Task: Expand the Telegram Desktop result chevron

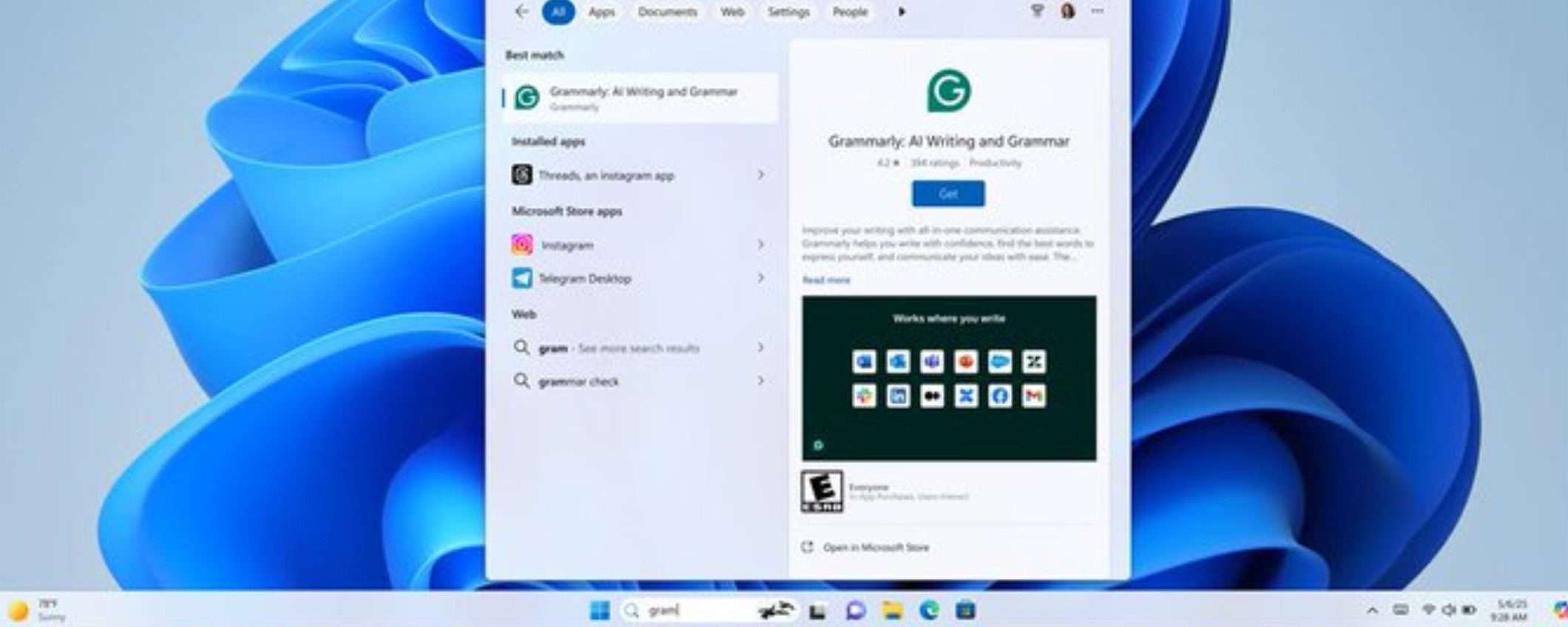Action: tap(761, 279)
